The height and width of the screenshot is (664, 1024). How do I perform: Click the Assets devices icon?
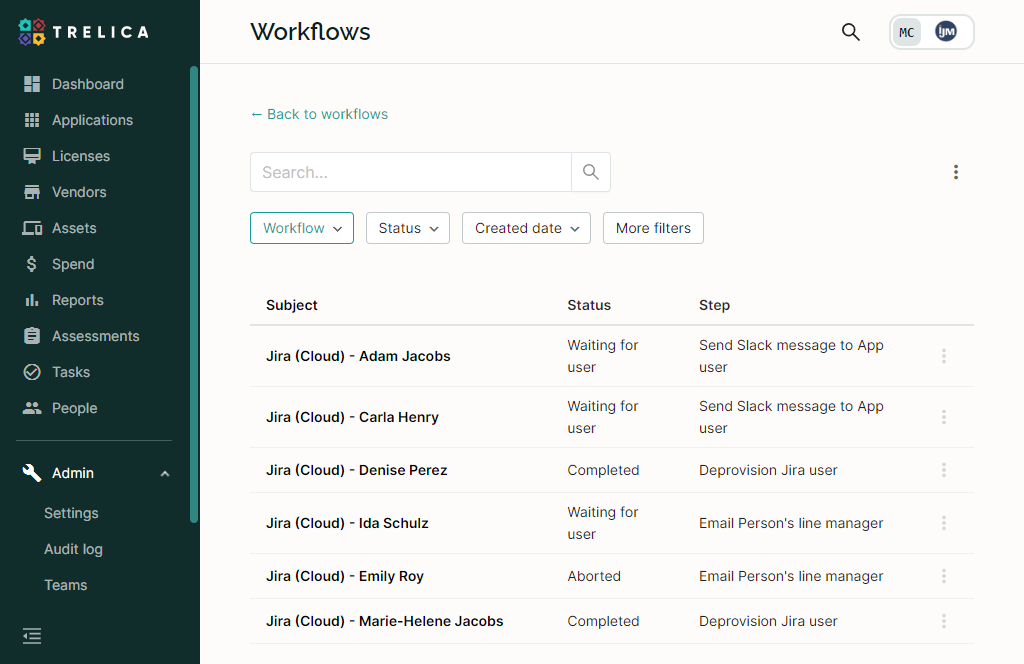coord(32,228)
